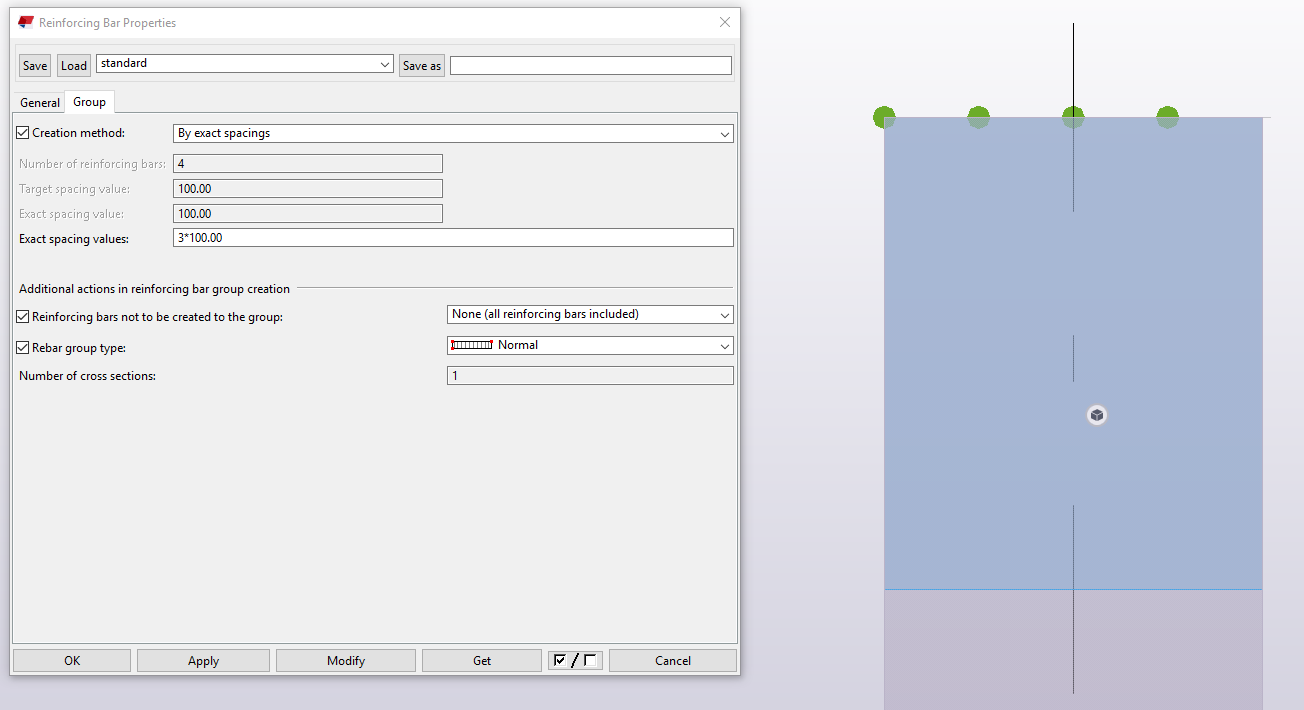Viewport: 1304px width, 710px height.
Task: Open the standard saved settings dropdown
Action: click(x=245, y=64)
